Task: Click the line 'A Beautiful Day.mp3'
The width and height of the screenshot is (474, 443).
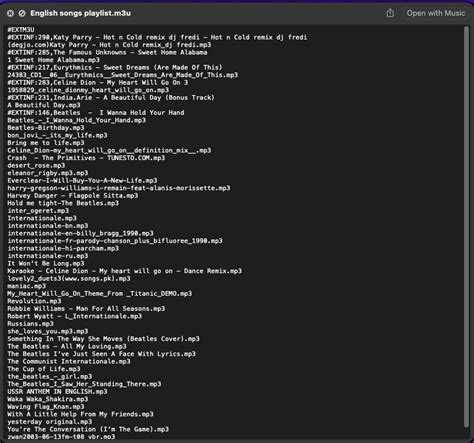Action: click(44, 105)
